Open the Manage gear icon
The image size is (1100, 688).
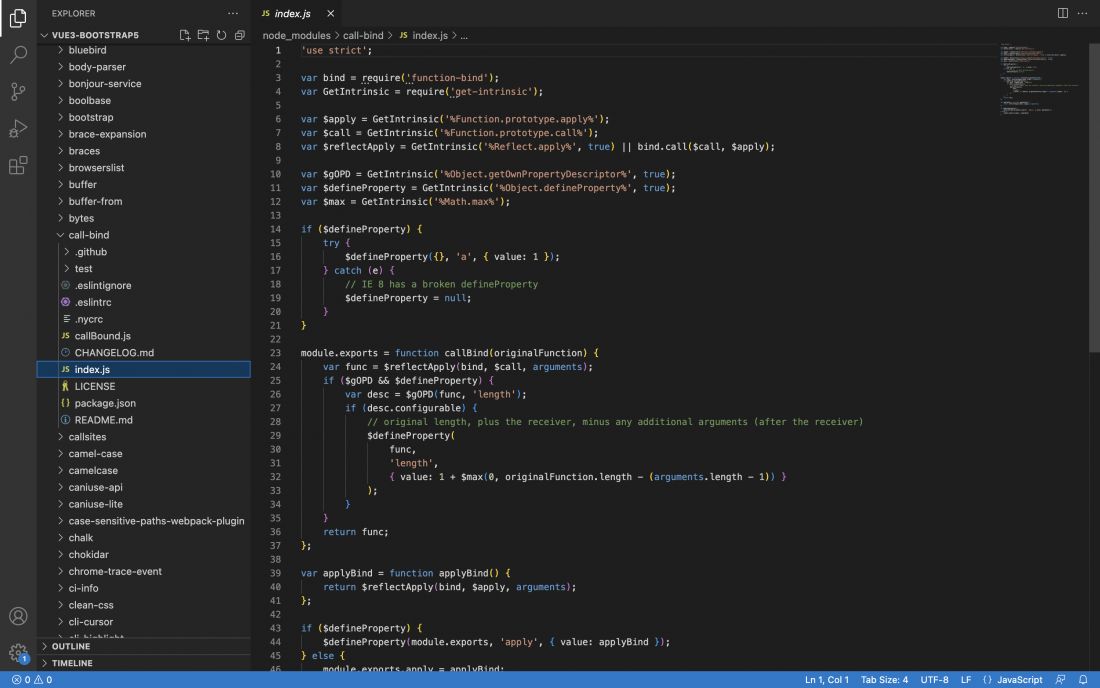[18, 653]
